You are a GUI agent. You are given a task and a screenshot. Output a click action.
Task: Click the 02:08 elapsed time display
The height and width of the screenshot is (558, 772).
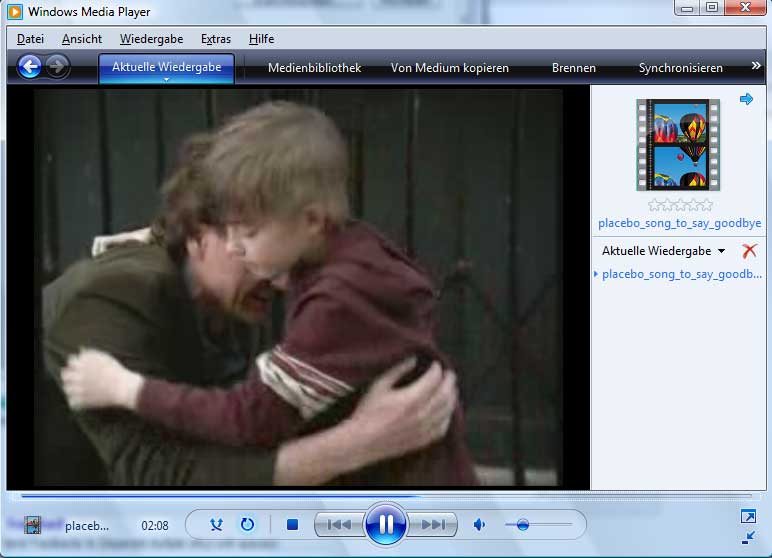point(155,526)
